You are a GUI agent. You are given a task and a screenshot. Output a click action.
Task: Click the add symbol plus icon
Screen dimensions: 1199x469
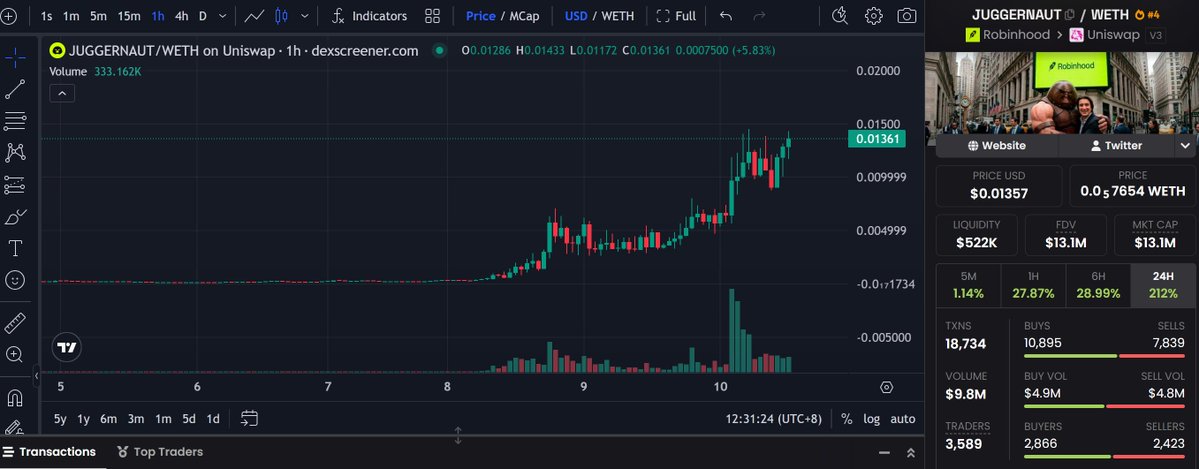8,16
